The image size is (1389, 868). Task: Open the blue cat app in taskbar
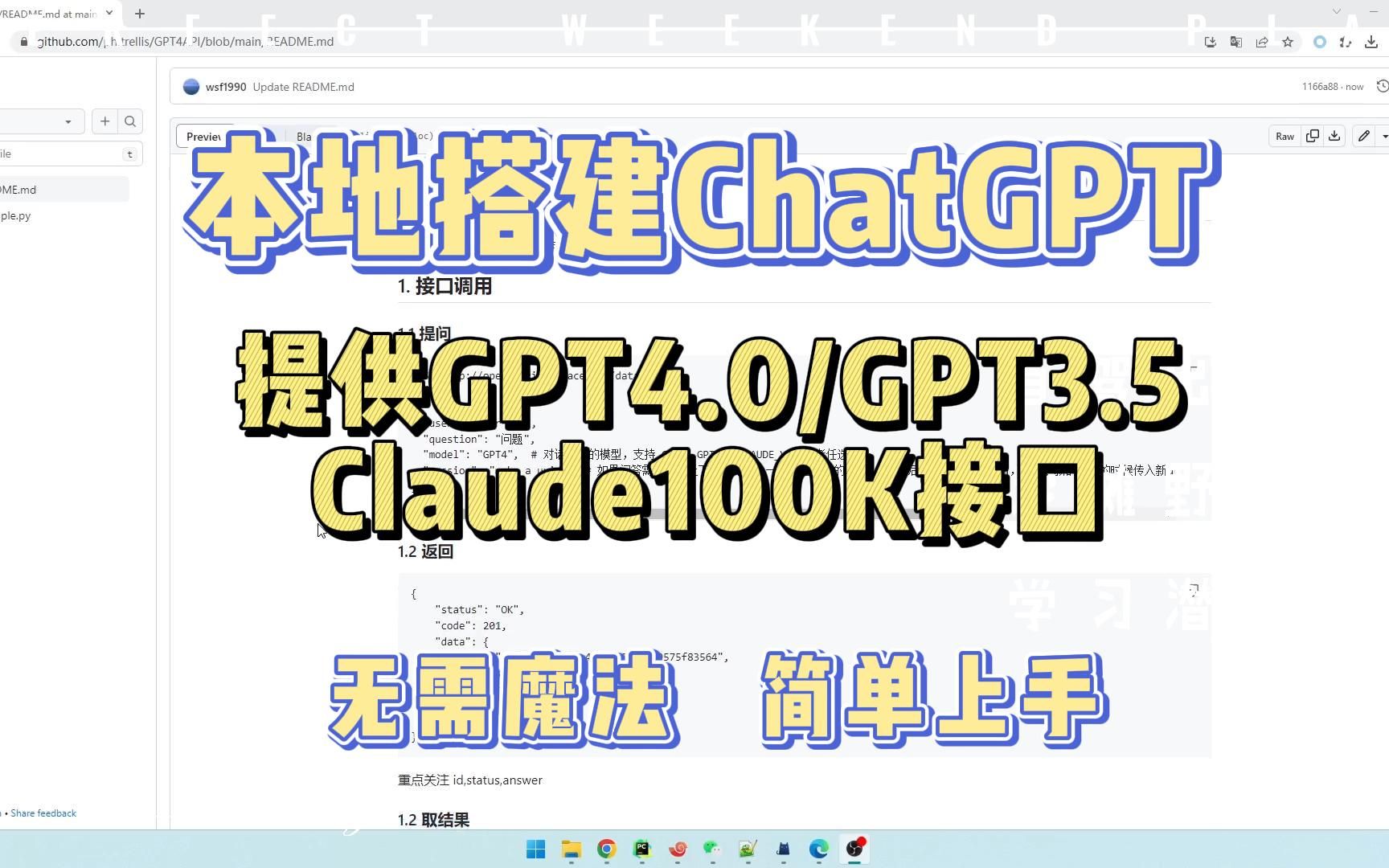point(784,849)
